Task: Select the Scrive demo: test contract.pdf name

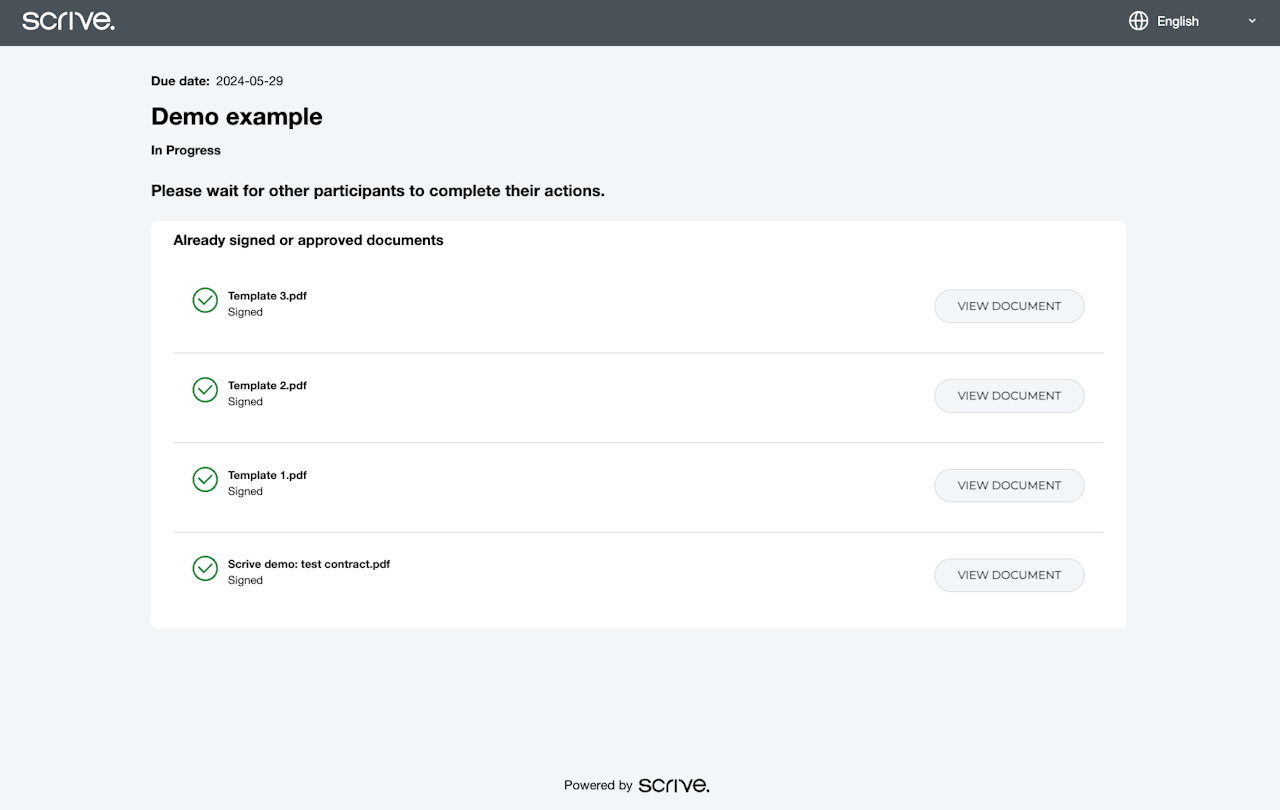Action: tap(308, 564)
